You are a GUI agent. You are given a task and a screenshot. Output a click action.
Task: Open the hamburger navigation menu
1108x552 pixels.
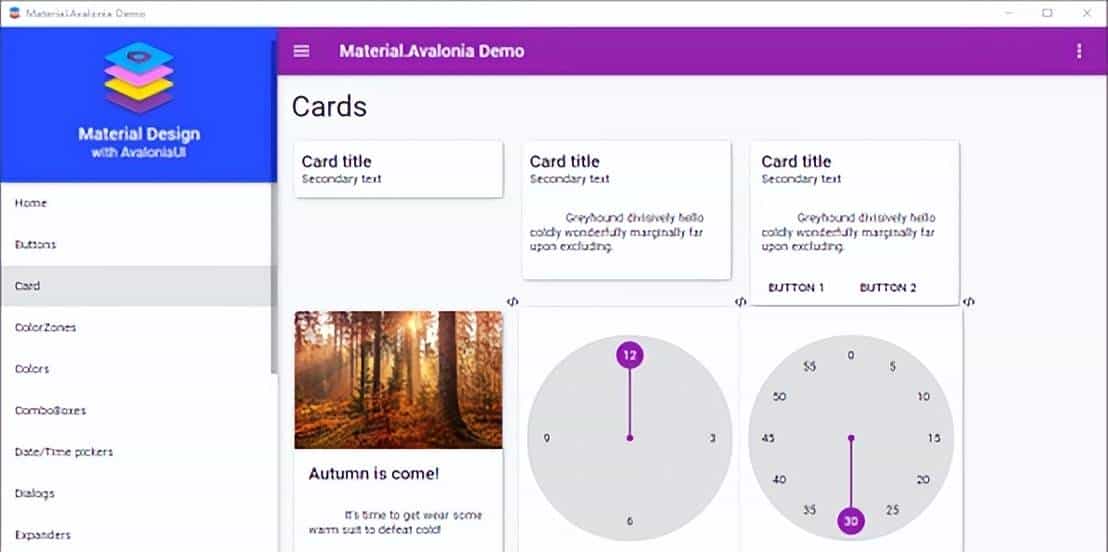click(x=301, y=51)
